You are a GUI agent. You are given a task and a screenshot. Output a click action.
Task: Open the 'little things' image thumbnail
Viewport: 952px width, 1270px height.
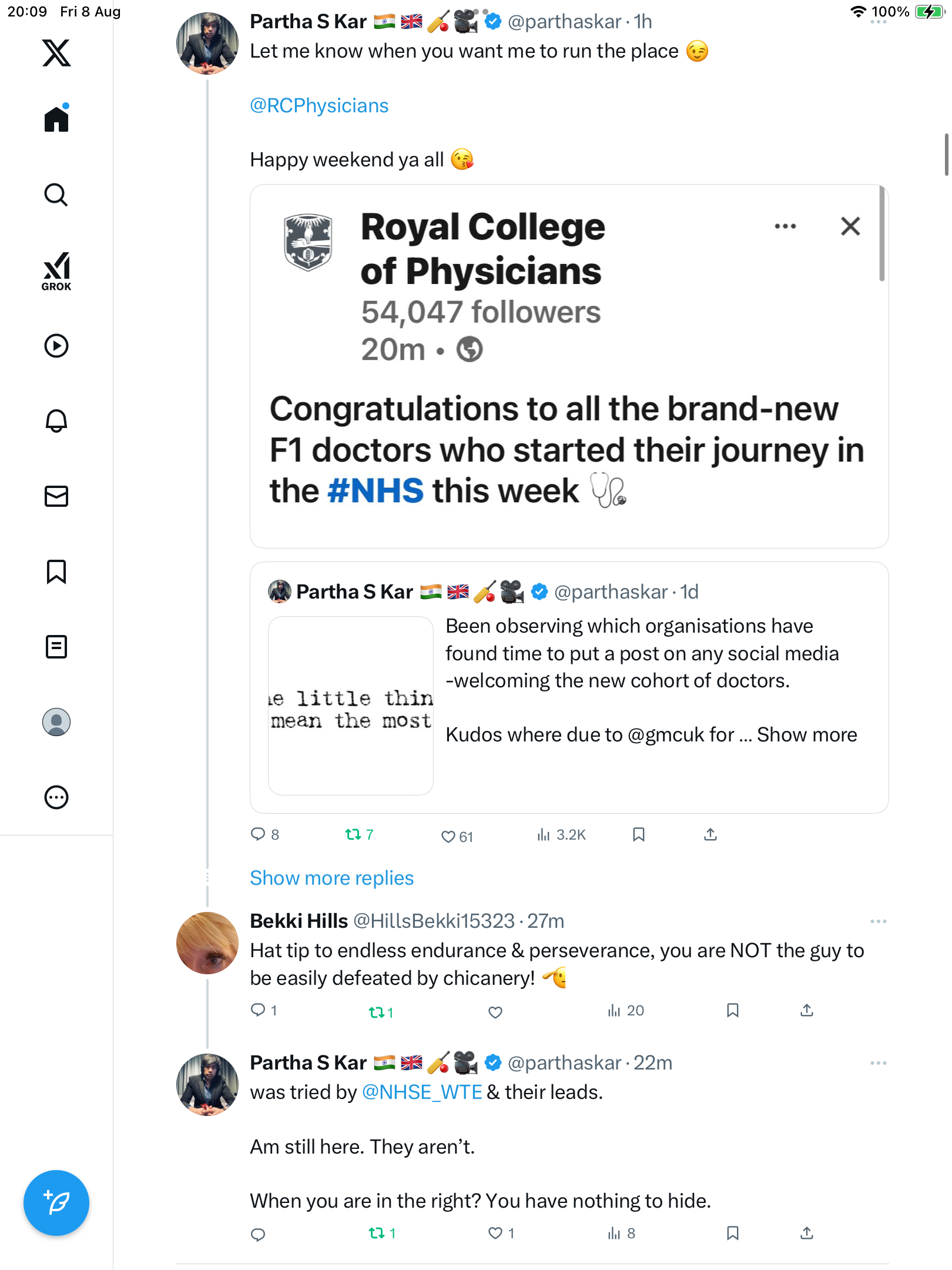point(351,706)
